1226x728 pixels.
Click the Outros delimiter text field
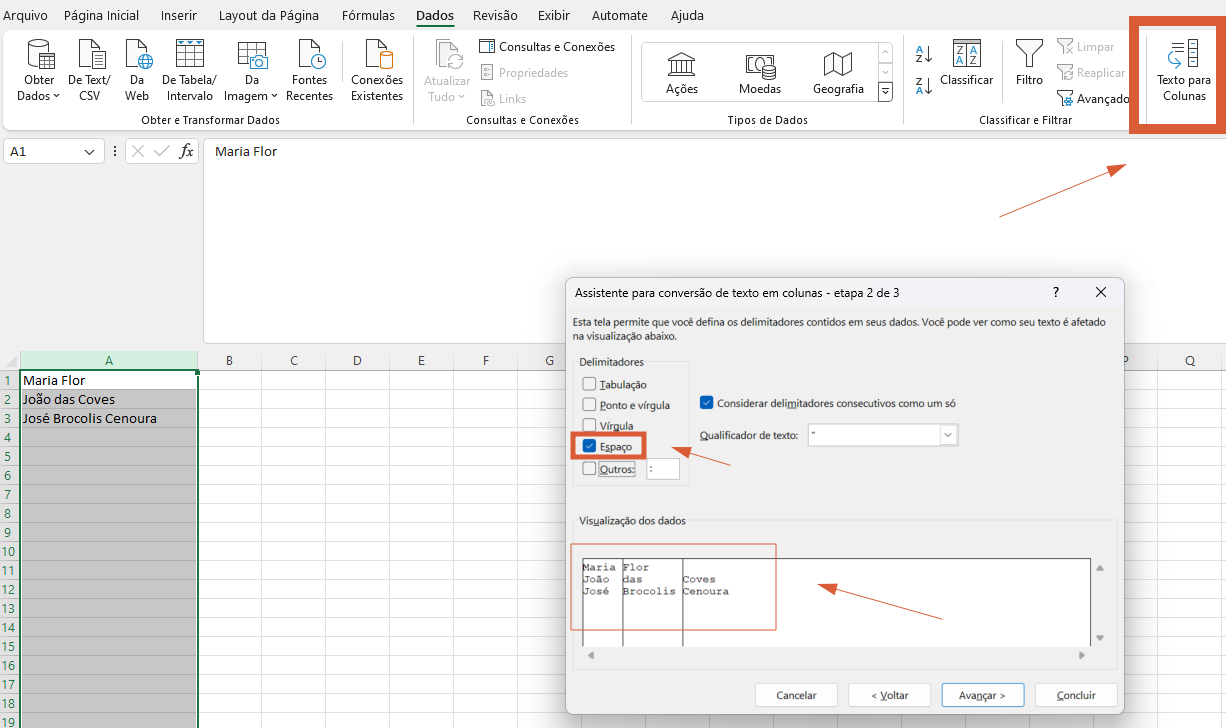coord(662,469)
